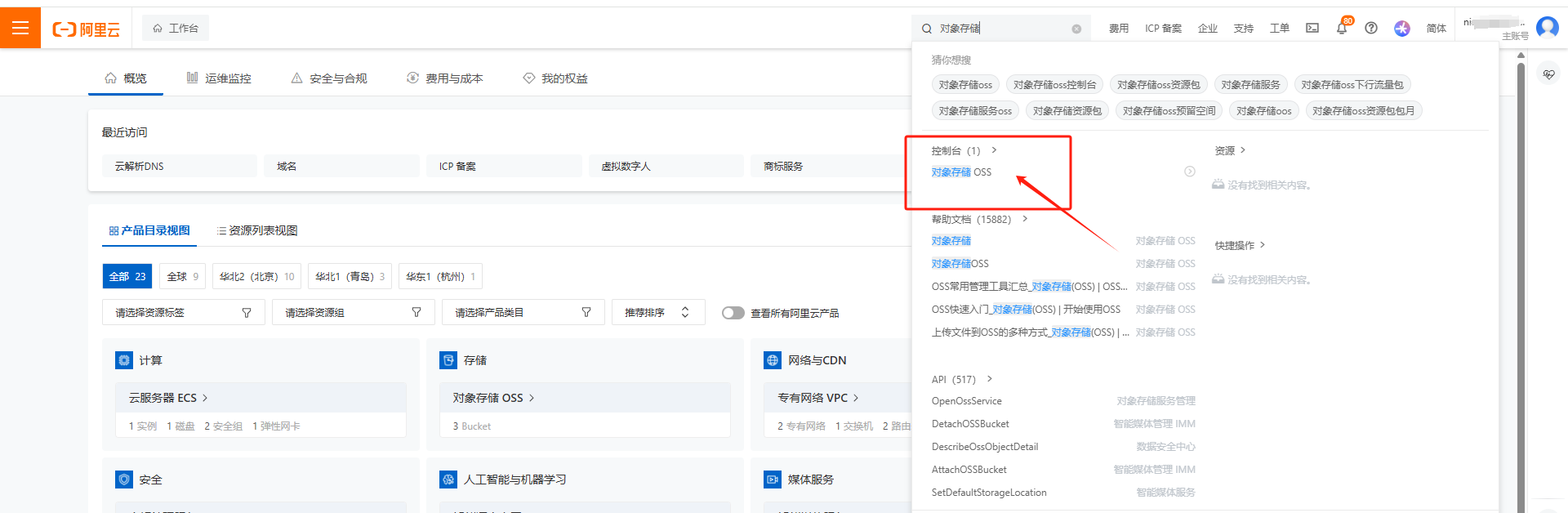Switch to the 概览 tab
The width and height of the screenshot is (1568, 513).
[126, 78]
